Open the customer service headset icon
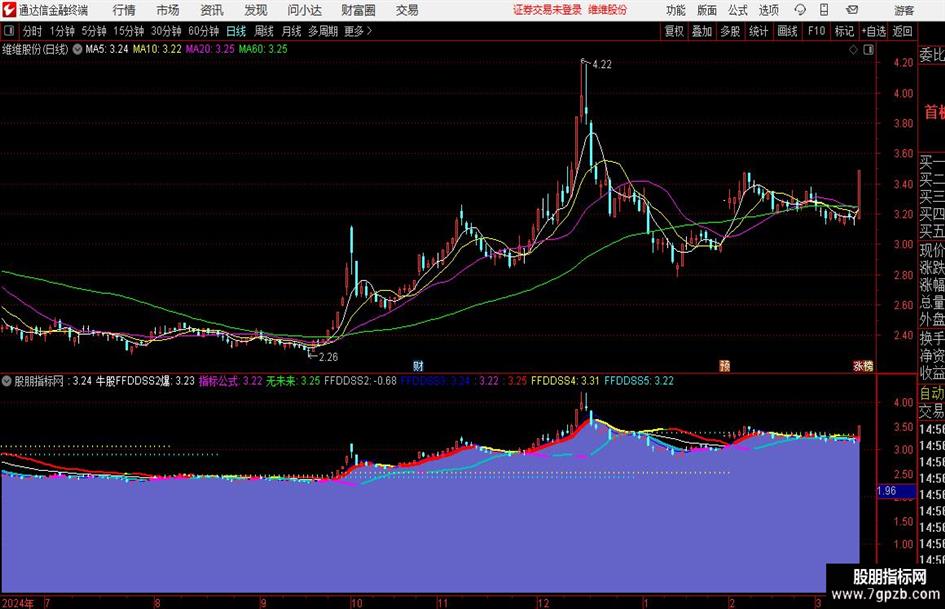The height and width of the screenshot is (609, 945). tap(800, 10)
